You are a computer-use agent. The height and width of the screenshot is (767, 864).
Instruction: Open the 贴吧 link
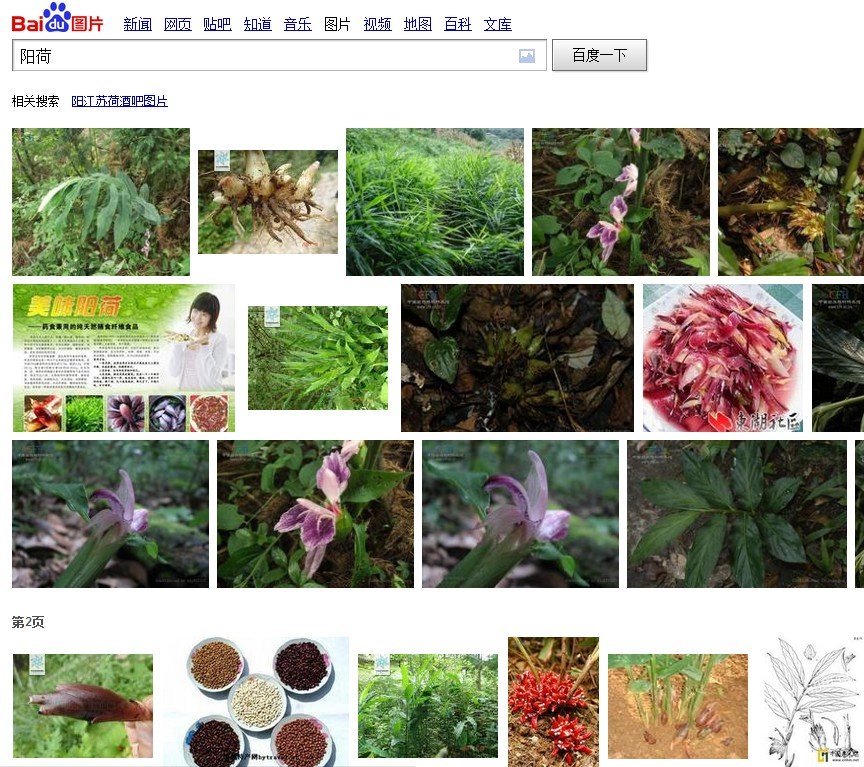coord(217,24)
